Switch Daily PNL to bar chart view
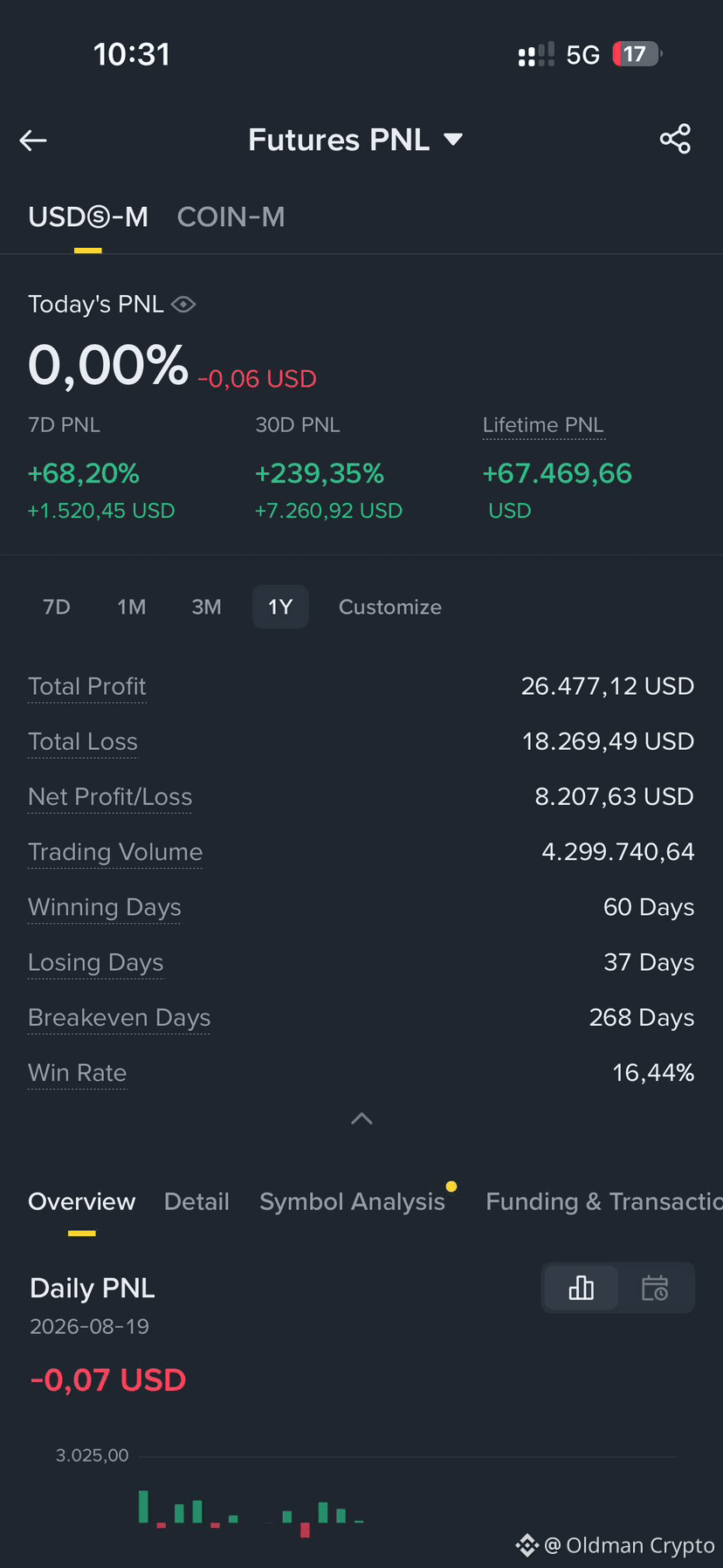 (x=581, y=1288)
